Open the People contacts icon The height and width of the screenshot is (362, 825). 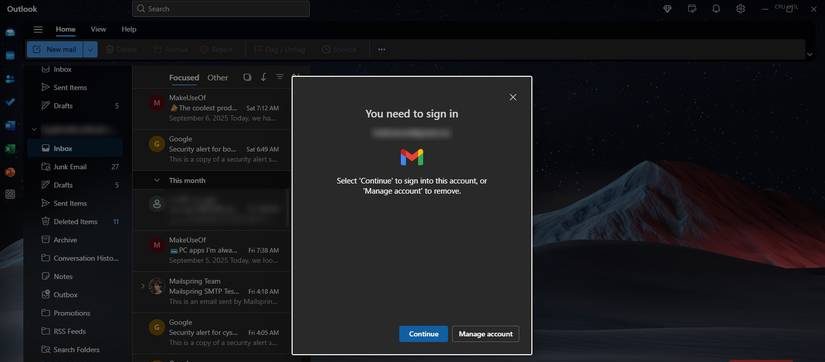tap(10, 79)
